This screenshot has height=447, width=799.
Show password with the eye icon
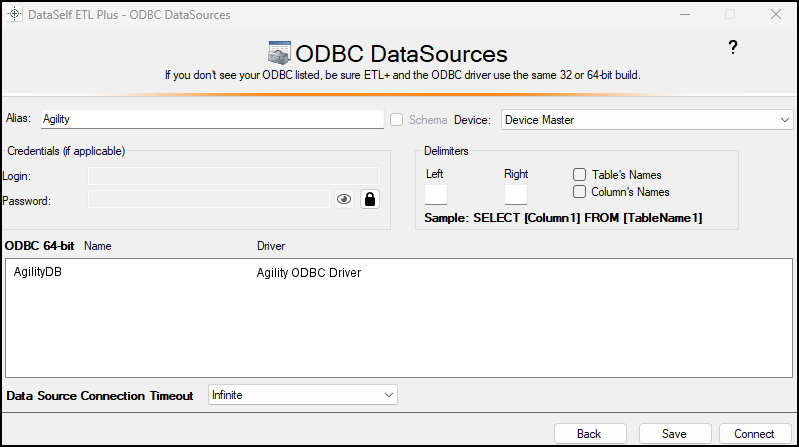click(x=344, y=199)
